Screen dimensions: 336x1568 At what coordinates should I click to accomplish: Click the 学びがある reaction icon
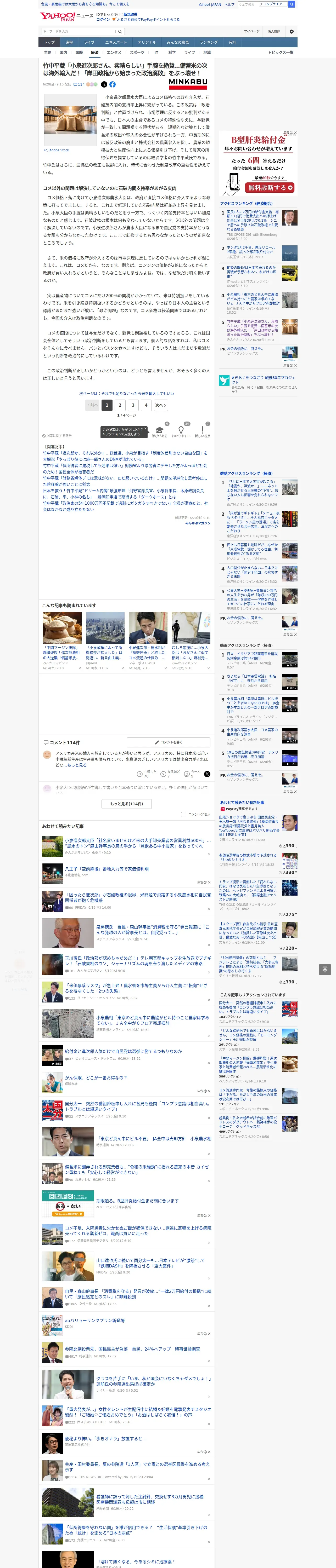160,430
